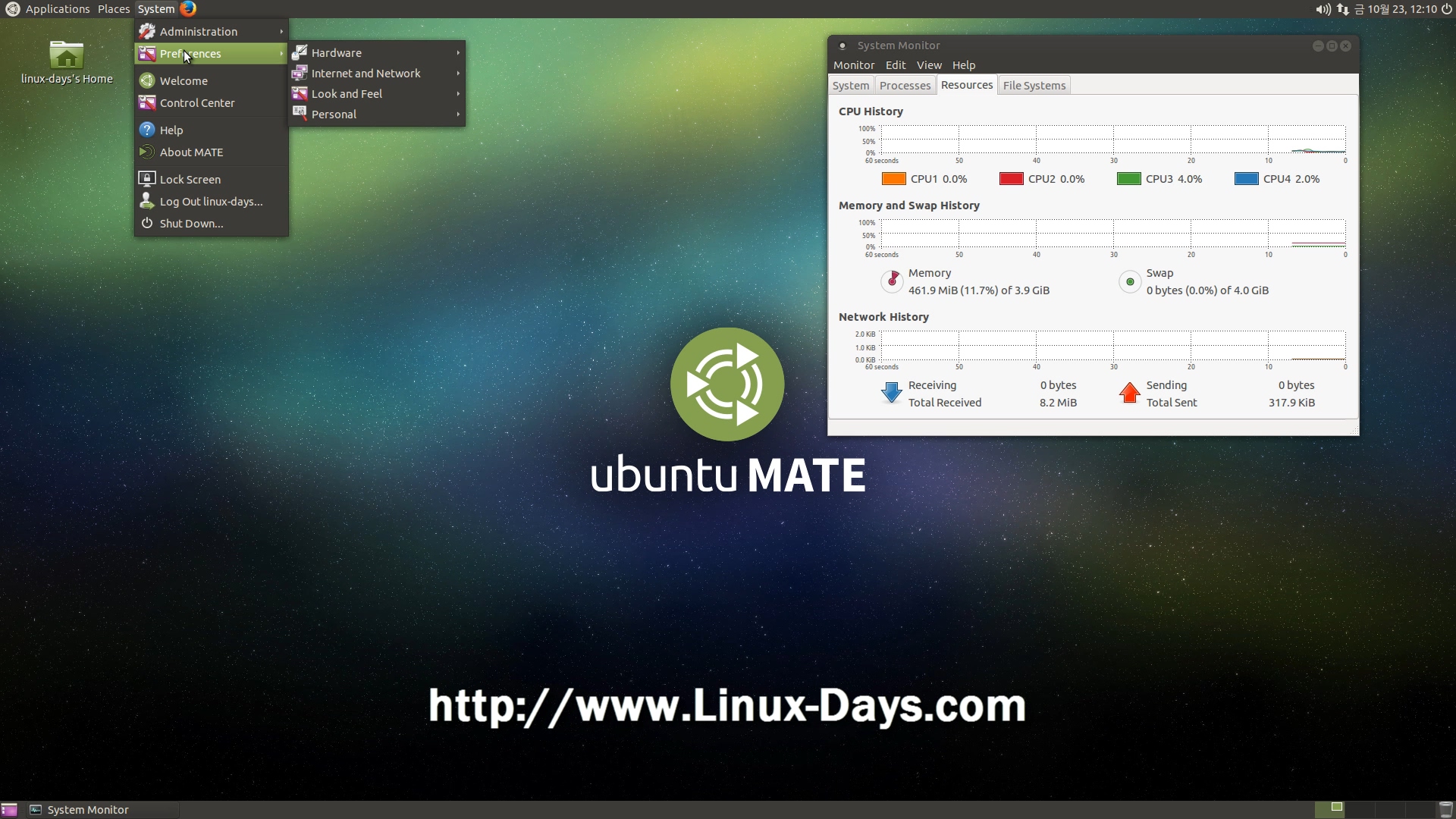Screen dimensions: 1456x819
Task: Click the Swap pie chart icon
Action: coord(1130,281)
